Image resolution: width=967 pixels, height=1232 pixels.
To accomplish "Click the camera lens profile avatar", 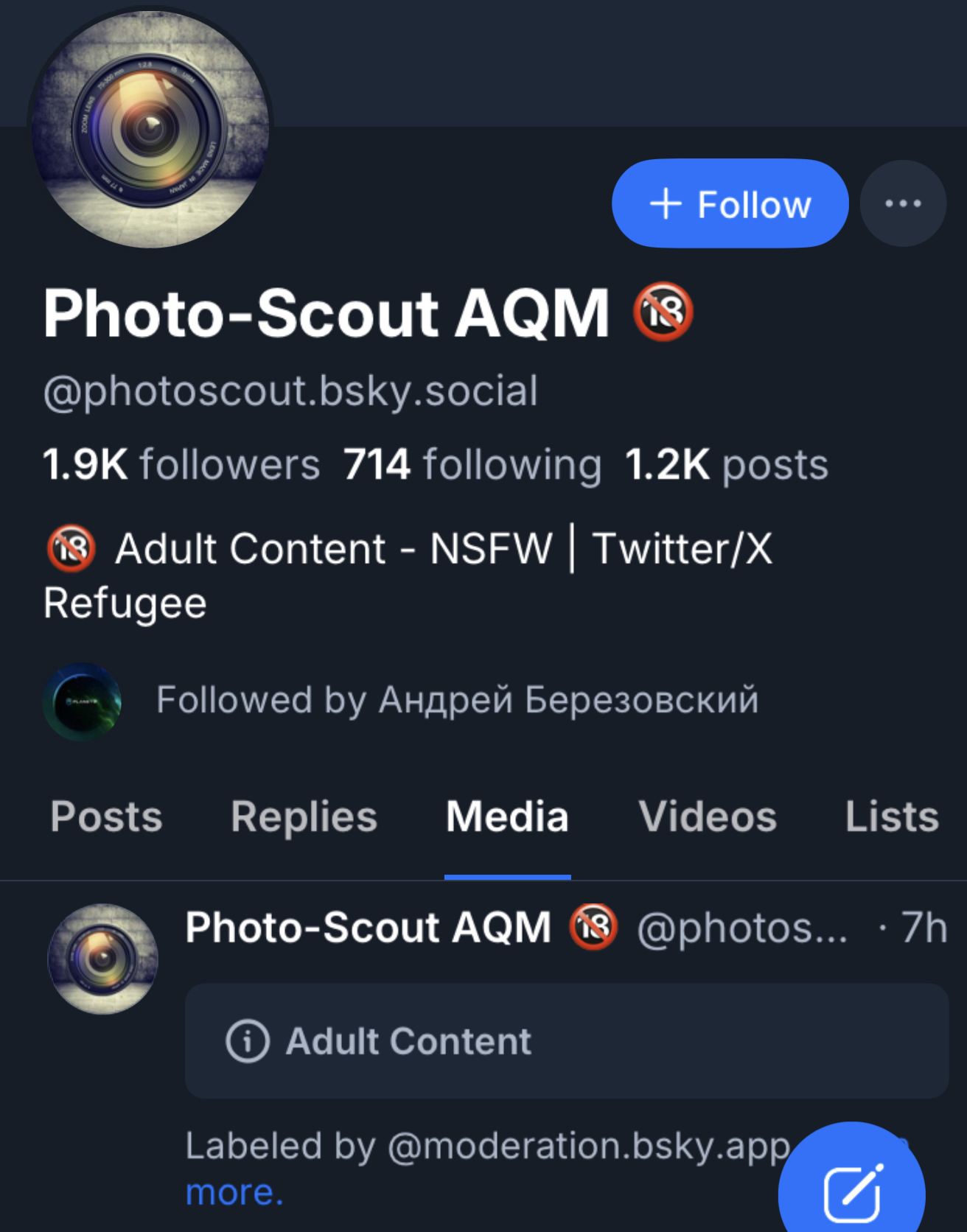I will 151,130.
